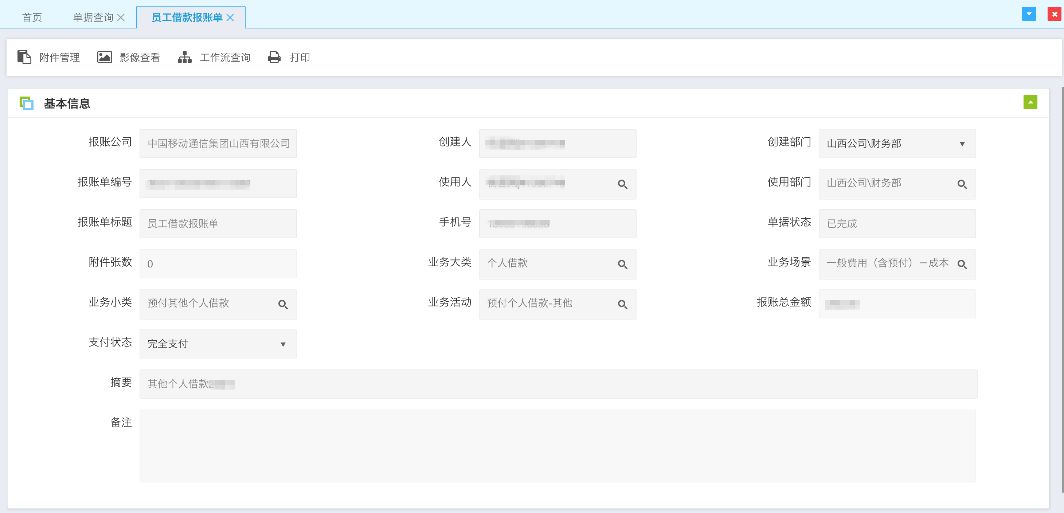Viewport: 1064px width, 513px height.
Task: Close the 单据查询 tab
Action: click(122, 18)
